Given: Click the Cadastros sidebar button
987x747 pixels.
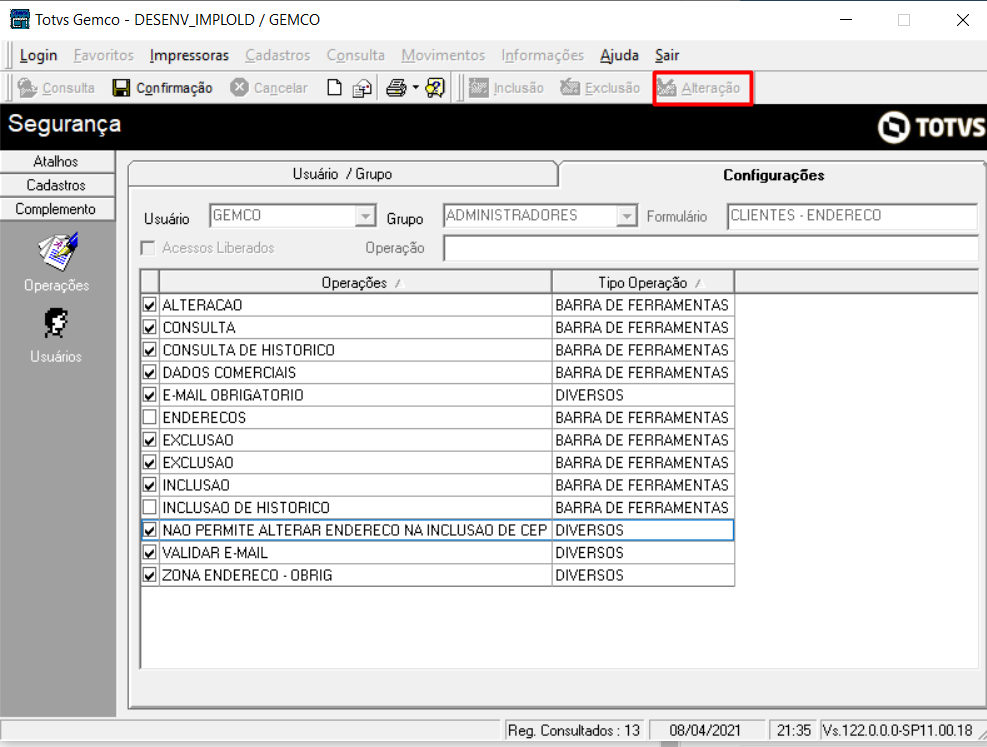Looking at the screenshot, I should (x=57, y=185).
